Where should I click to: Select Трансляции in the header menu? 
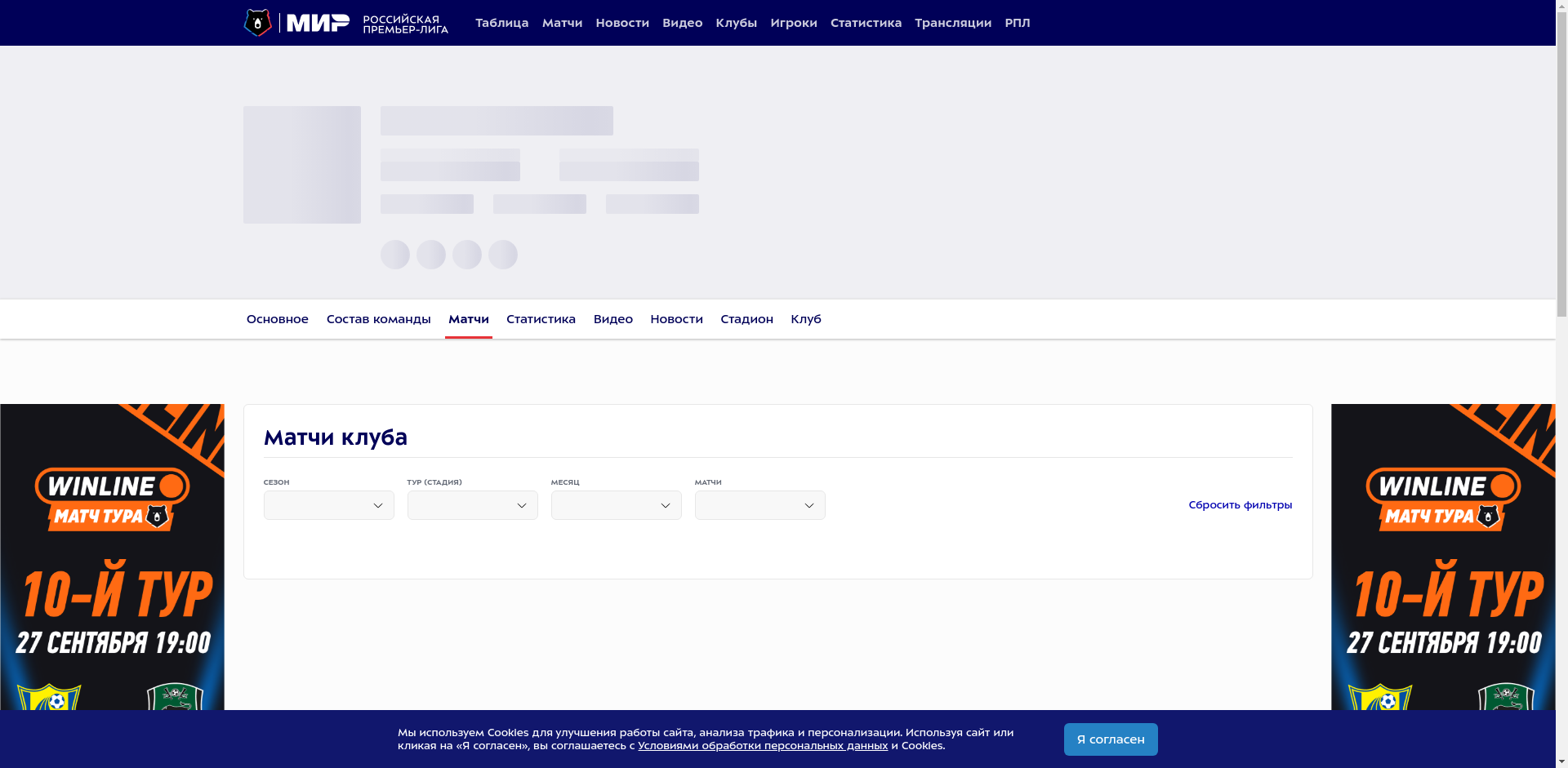[952, 23]
